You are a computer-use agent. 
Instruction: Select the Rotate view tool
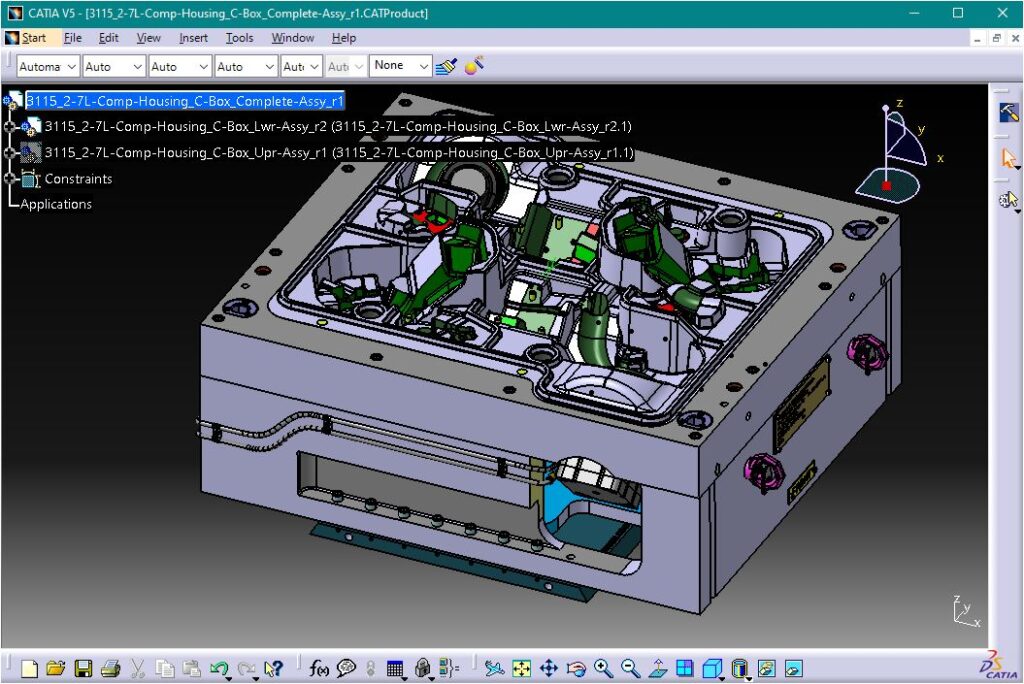(576, 668)
